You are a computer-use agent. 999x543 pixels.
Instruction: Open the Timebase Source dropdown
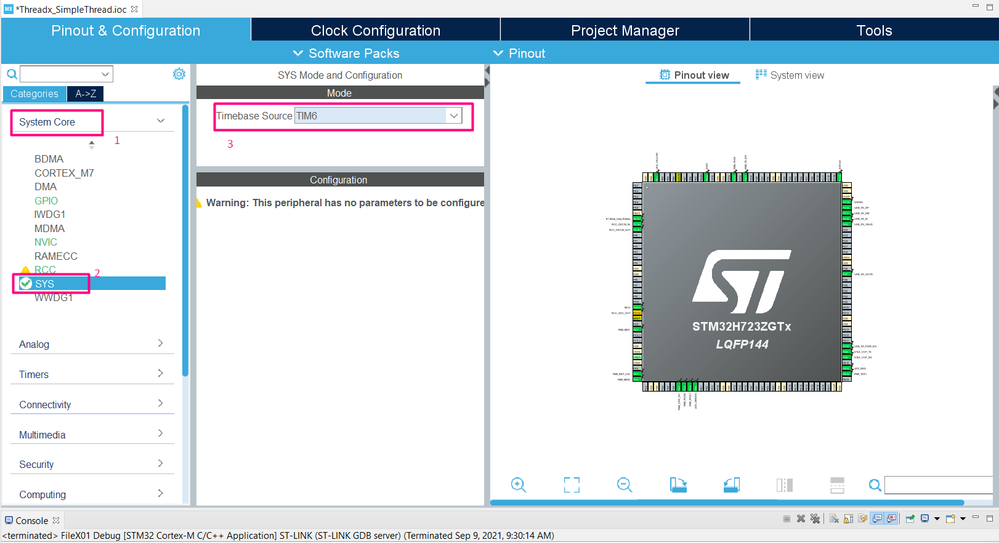(454, 116)
